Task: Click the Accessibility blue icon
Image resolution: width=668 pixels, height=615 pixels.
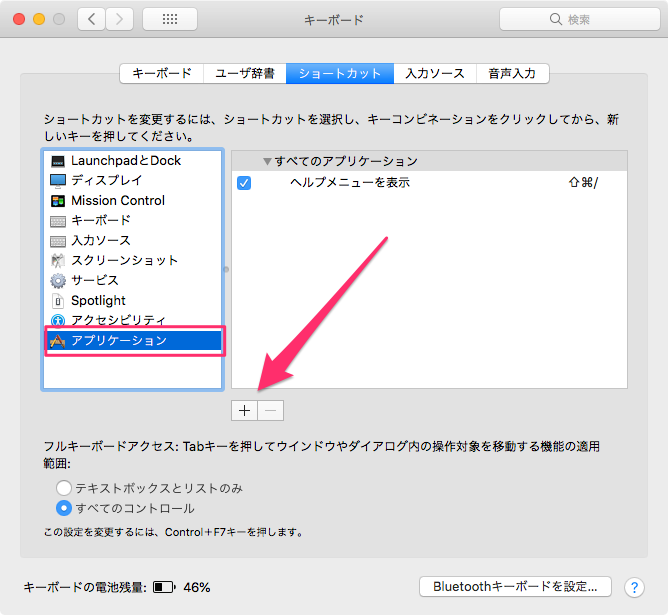Action: pyautogui.click(x=58, y=320)
